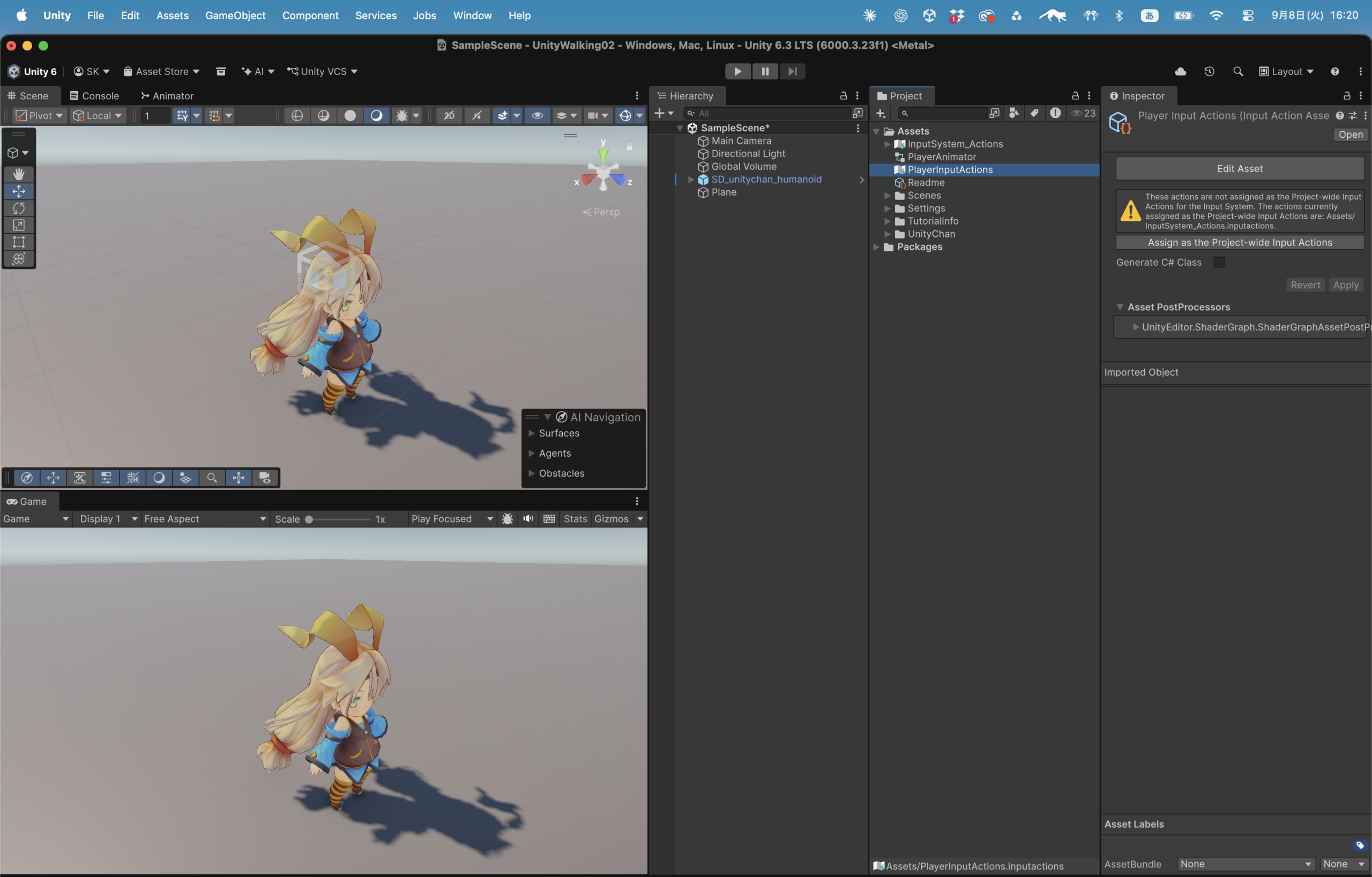
Task: Click the overlay search magnifier icon
Action: click(x=212, y=478)
